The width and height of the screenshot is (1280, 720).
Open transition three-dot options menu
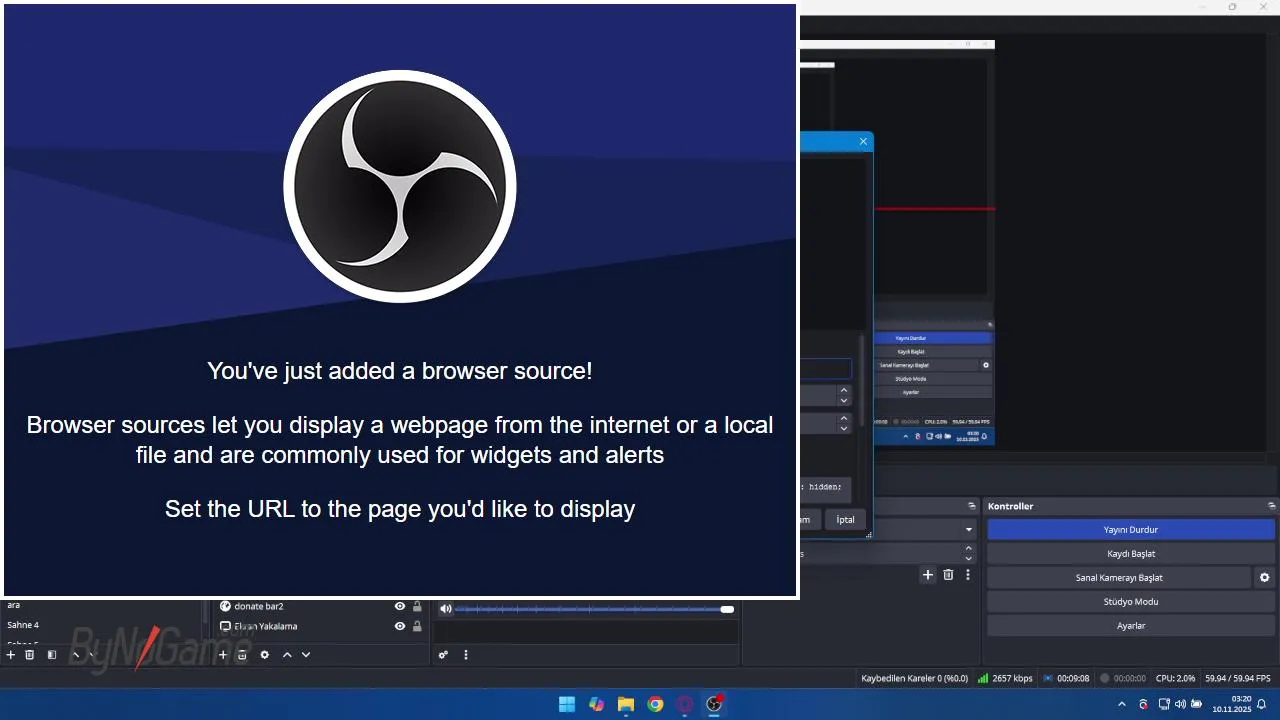click(x=967, y=575)
